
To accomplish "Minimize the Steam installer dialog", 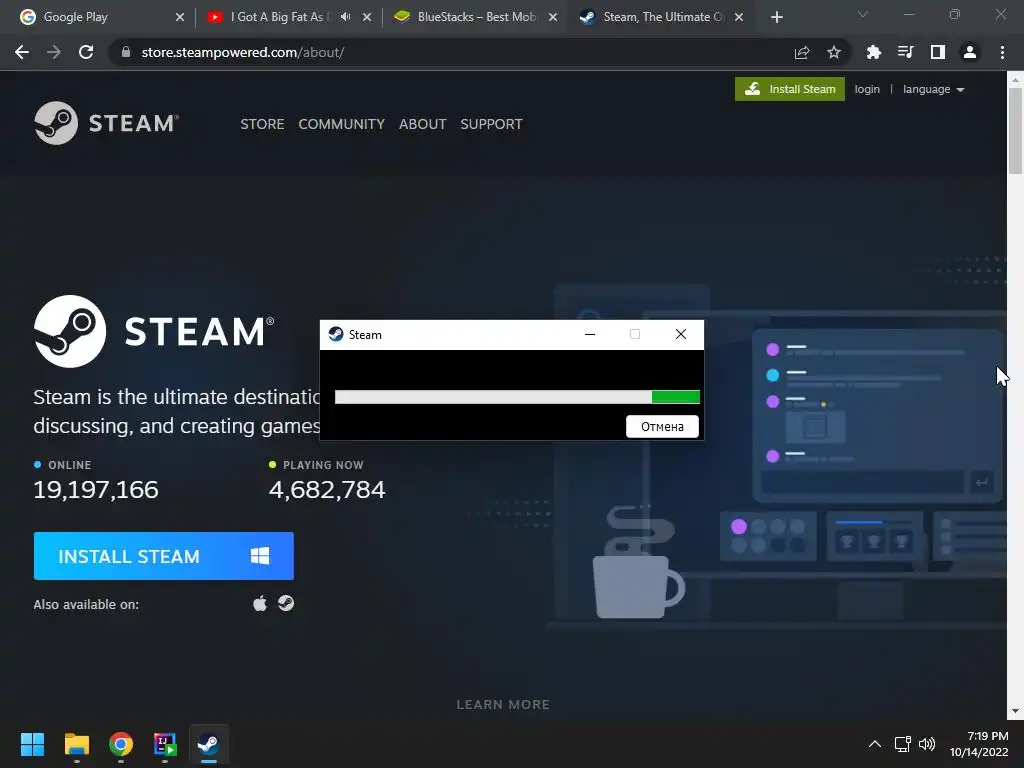I will click(590, 334).
